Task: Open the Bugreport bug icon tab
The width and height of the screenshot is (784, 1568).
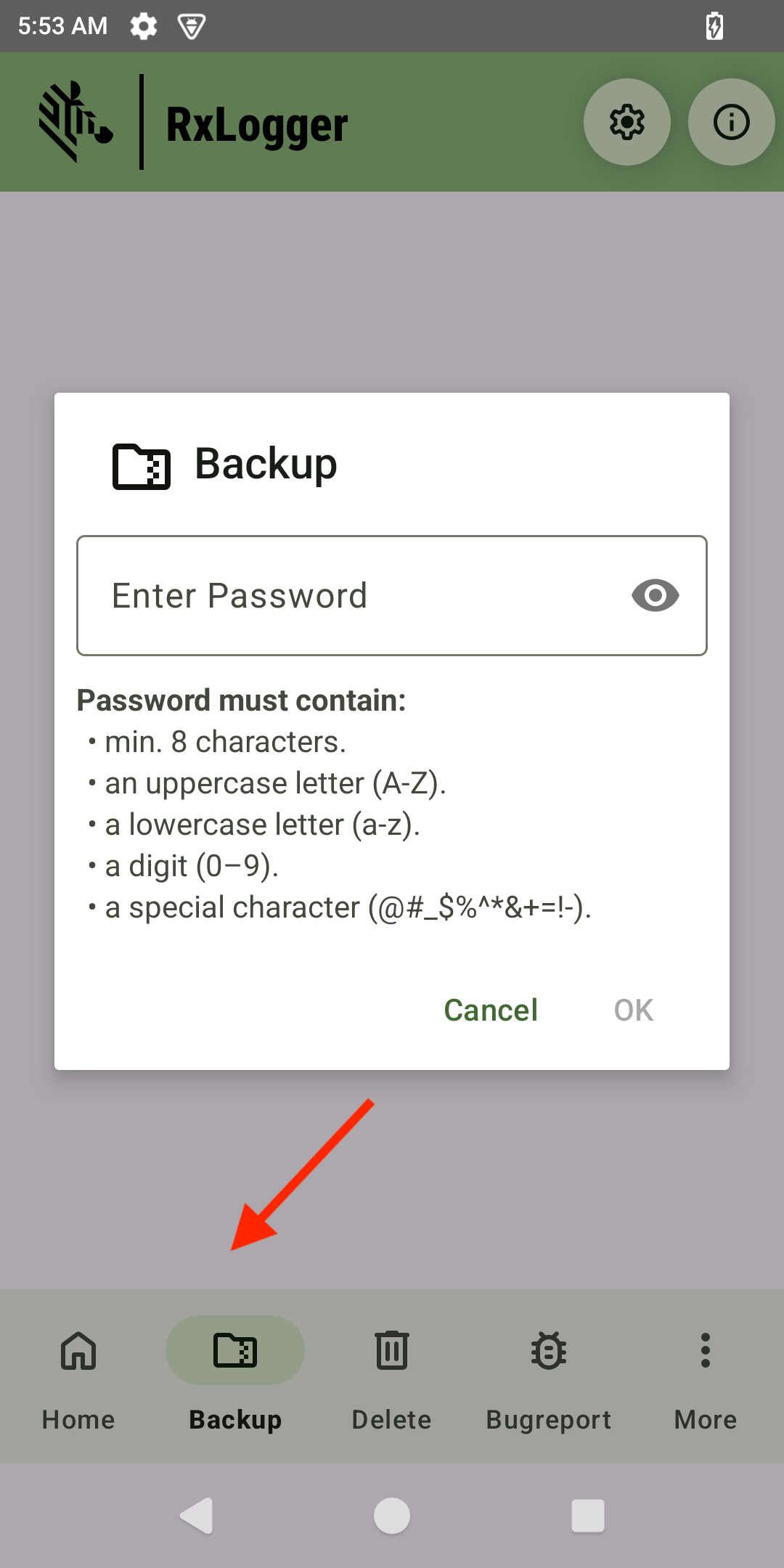Action: point(549,1376)
